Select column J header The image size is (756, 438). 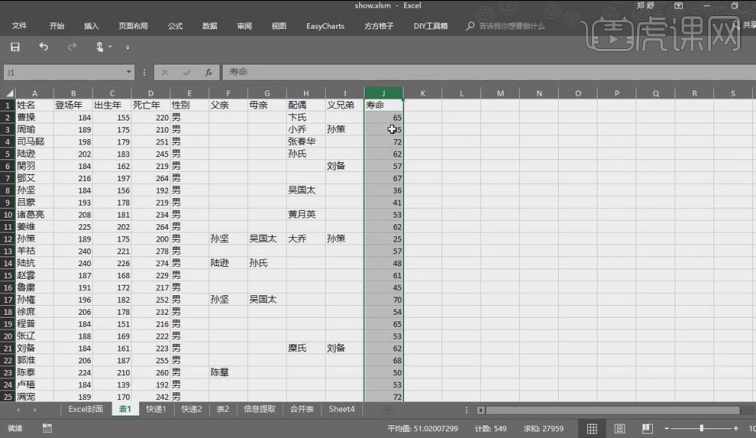[384, 93]
